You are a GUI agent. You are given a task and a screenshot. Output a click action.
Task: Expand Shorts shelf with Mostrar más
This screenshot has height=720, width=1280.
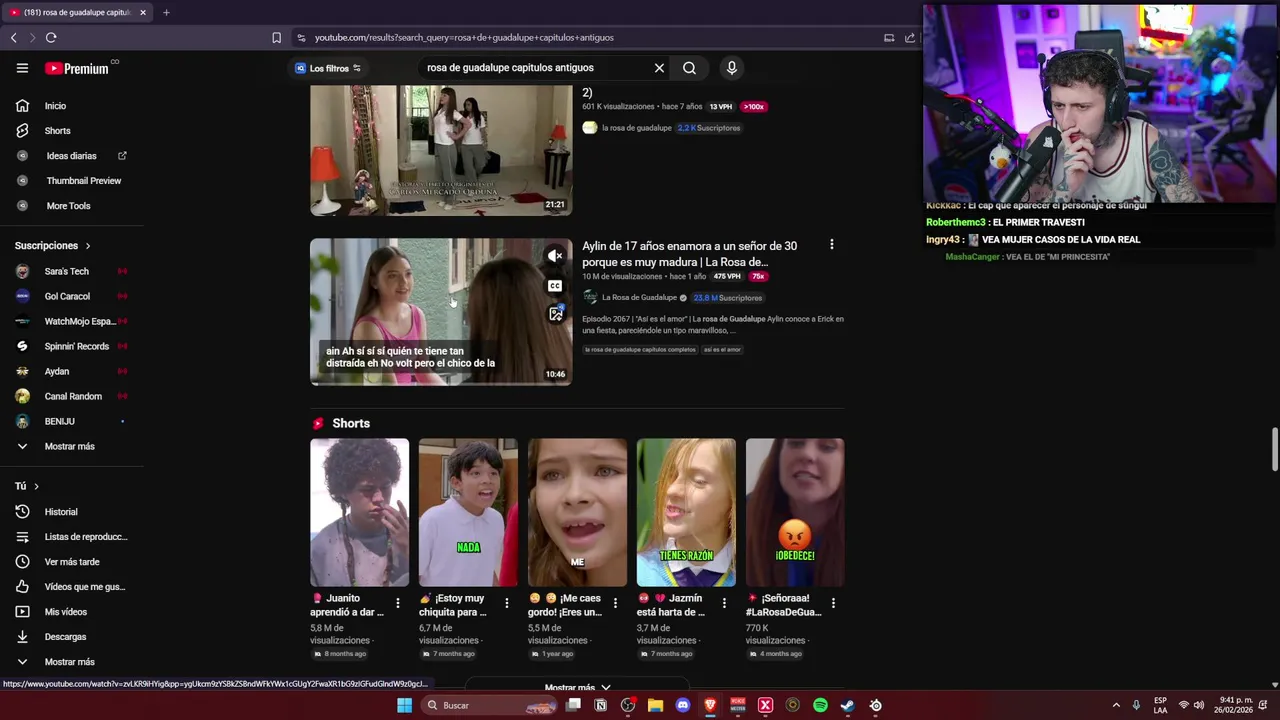click(x=577, y=688)
